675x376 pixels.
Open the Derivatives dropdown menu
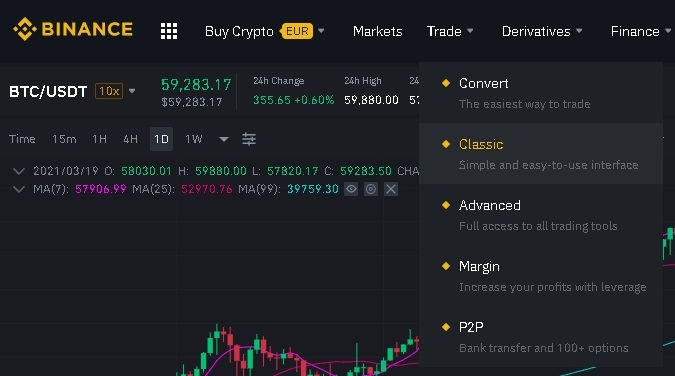pyautogui.click(x=542, y=31)
